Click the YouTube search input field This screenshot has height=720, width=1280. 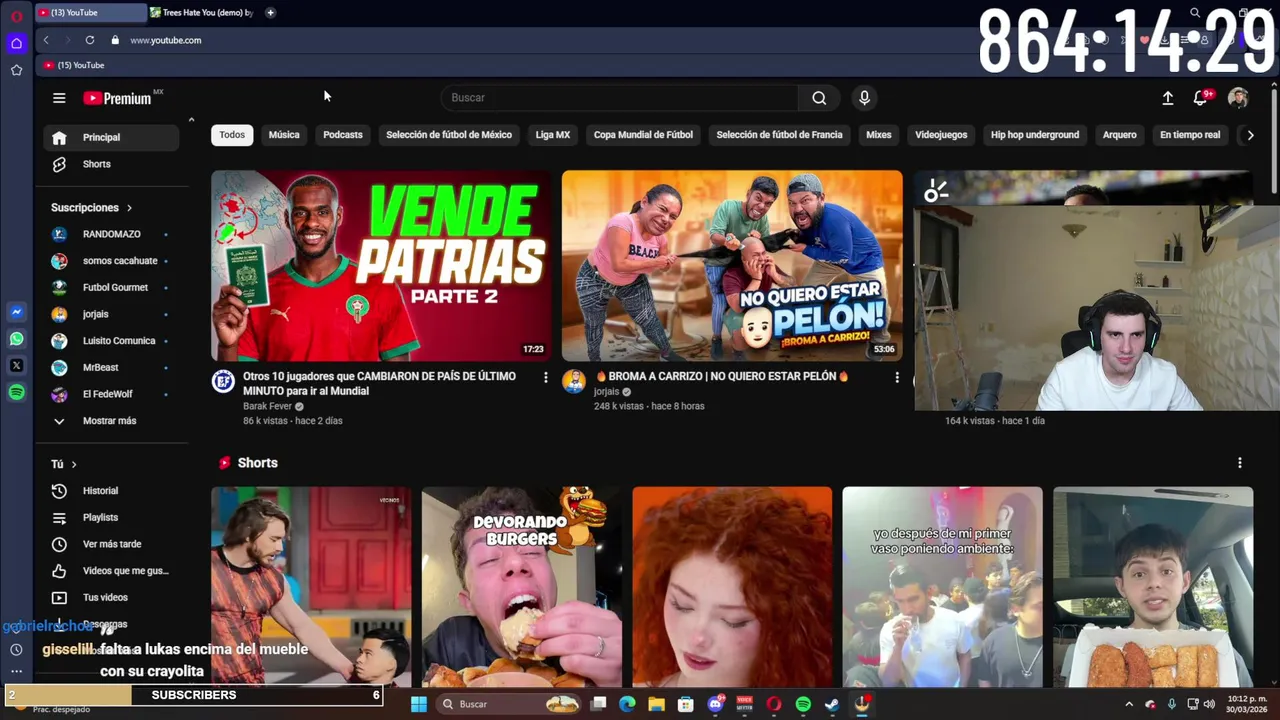point(620,98)
